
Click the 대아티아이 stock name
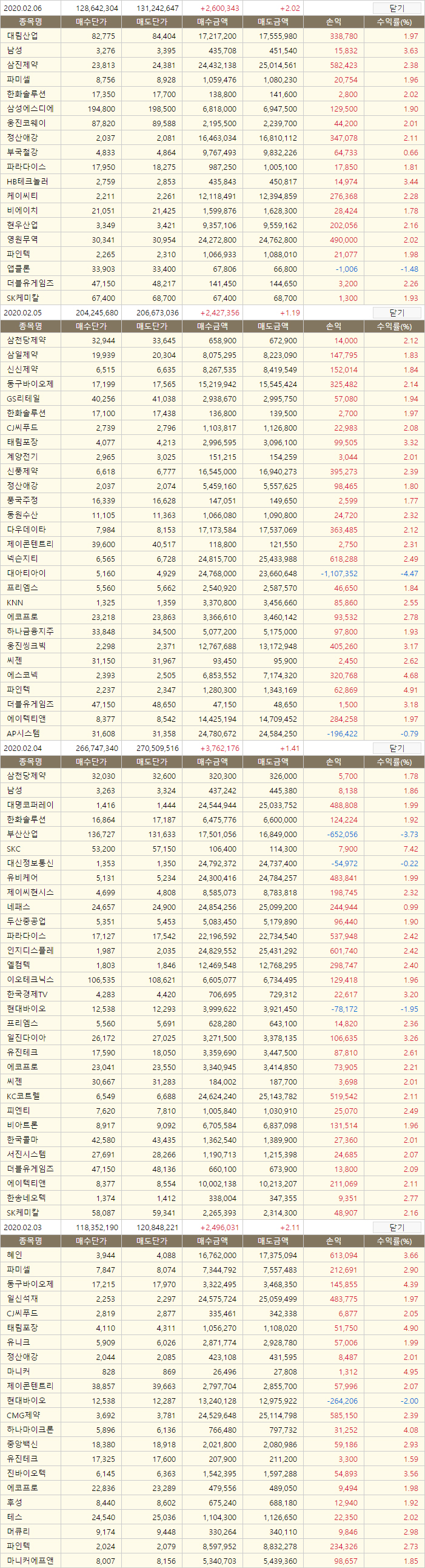(25, 573)
